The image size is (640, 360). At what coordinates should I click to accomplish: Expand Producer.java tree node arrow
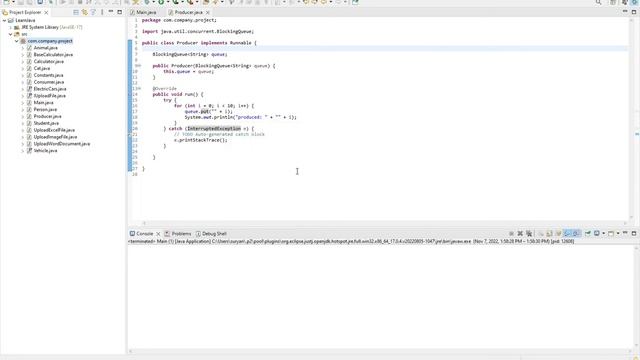[x=23, y=116]
